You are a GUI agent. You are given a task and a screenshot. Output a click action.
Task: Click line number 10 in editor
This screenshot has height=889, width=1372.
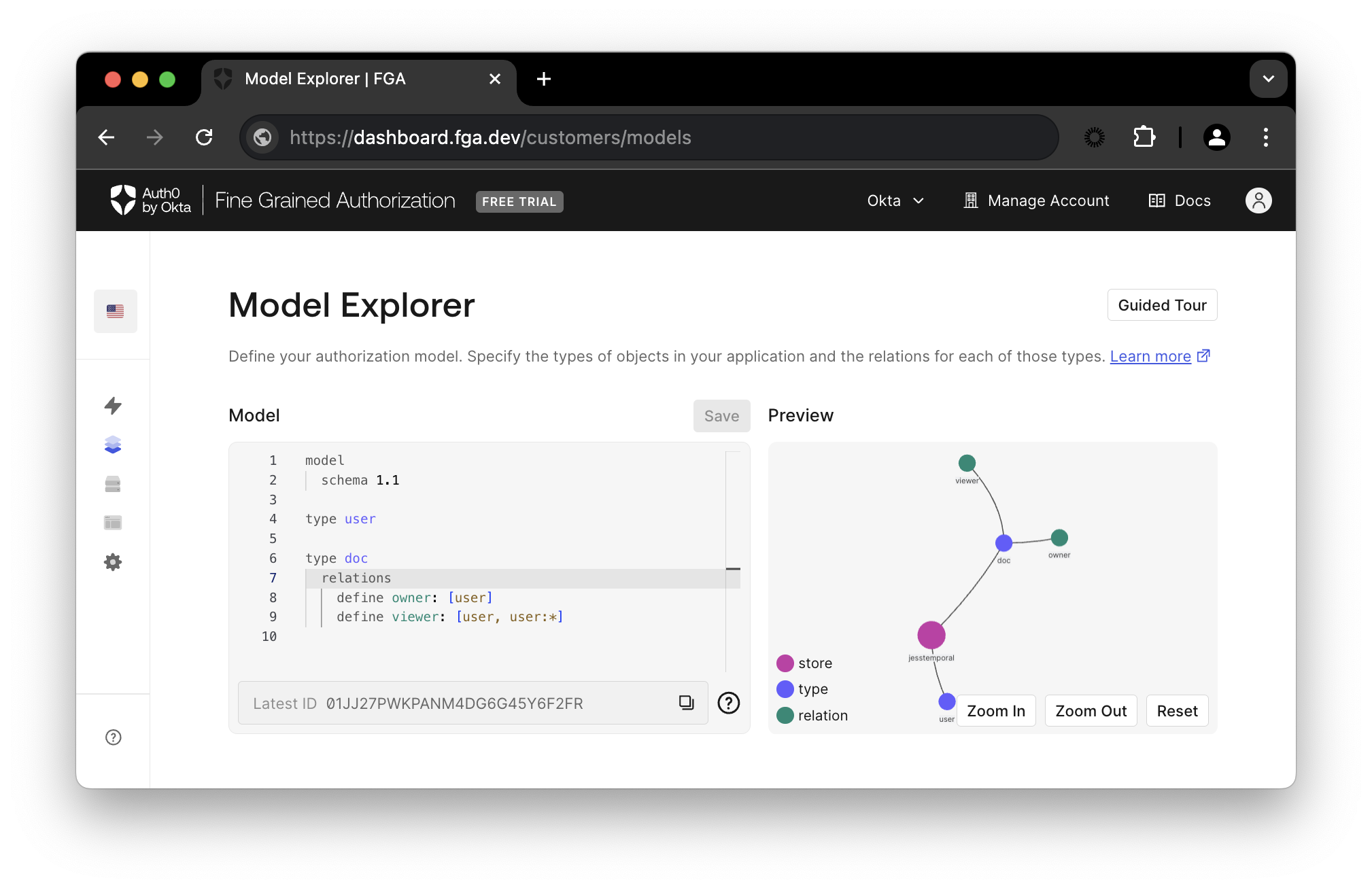tap(269, 636)
